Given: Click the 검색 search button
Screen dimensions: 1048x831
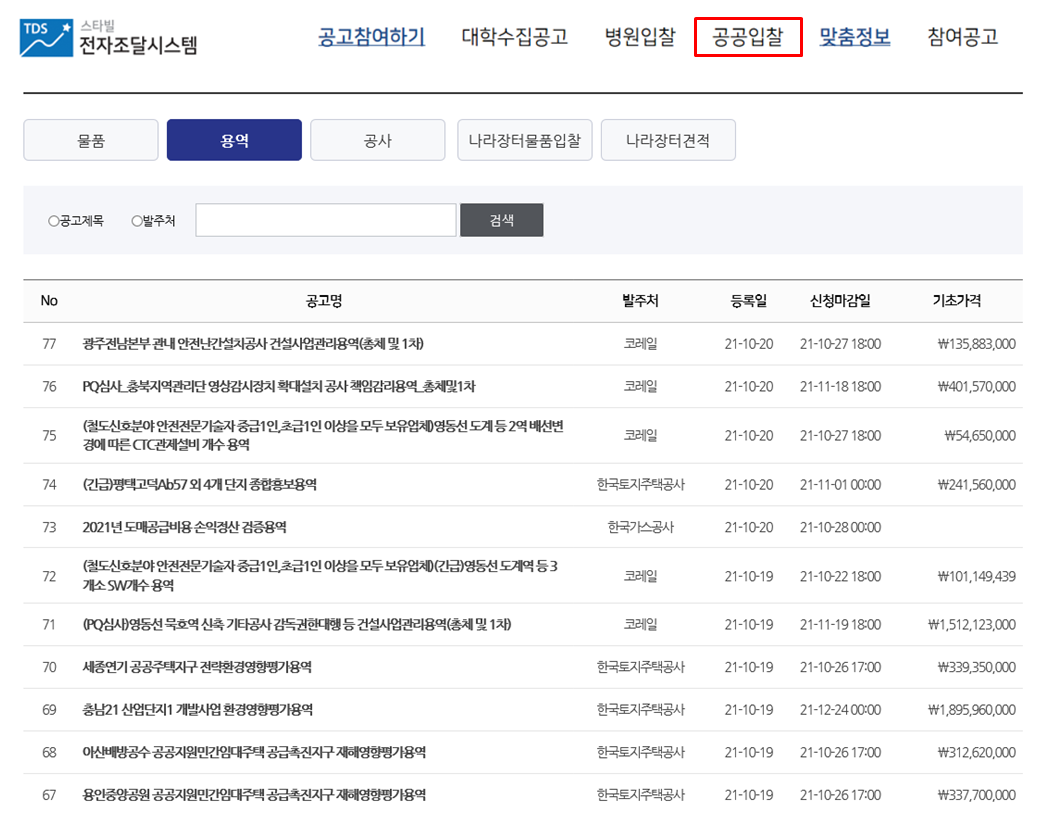Looking at the screenshot, I should (x=501, y=220).
